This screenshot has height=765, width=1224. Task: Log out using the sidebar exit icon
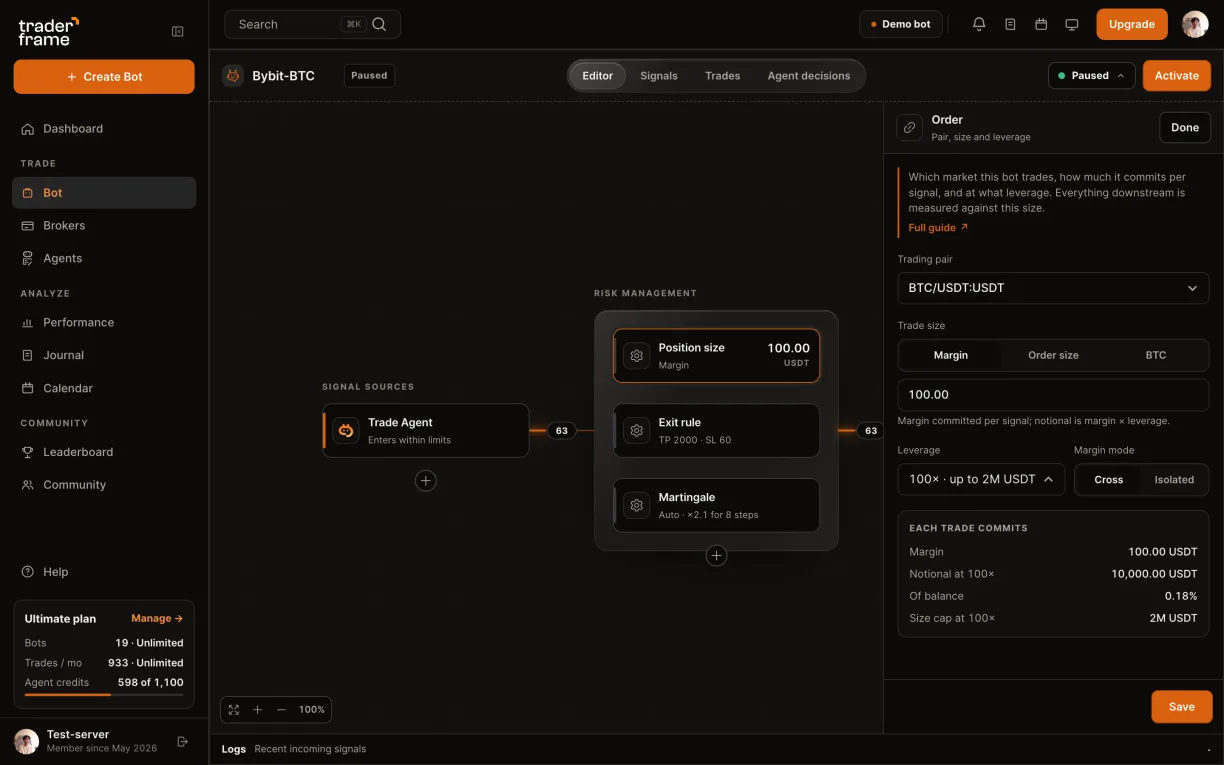pos(182,741)
